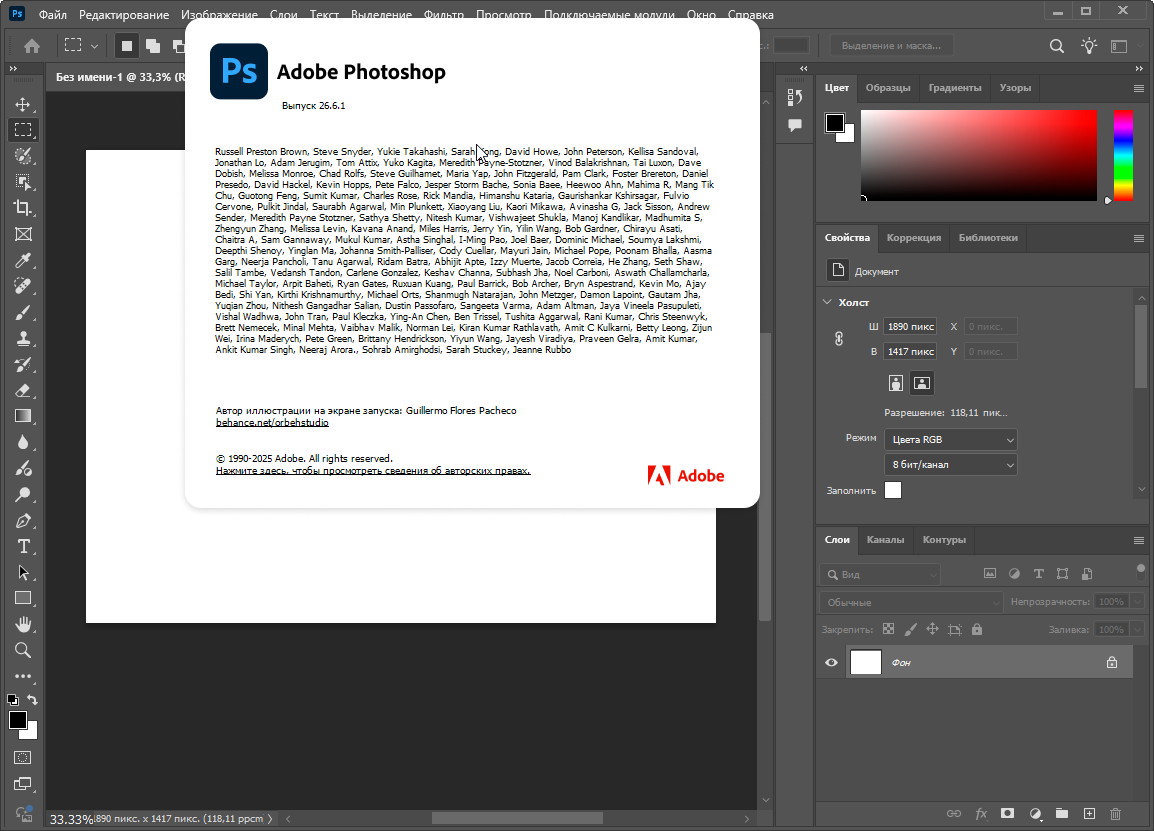Delete layer using the trash icon
The image size is (1154, 831).
point(1116,813)
